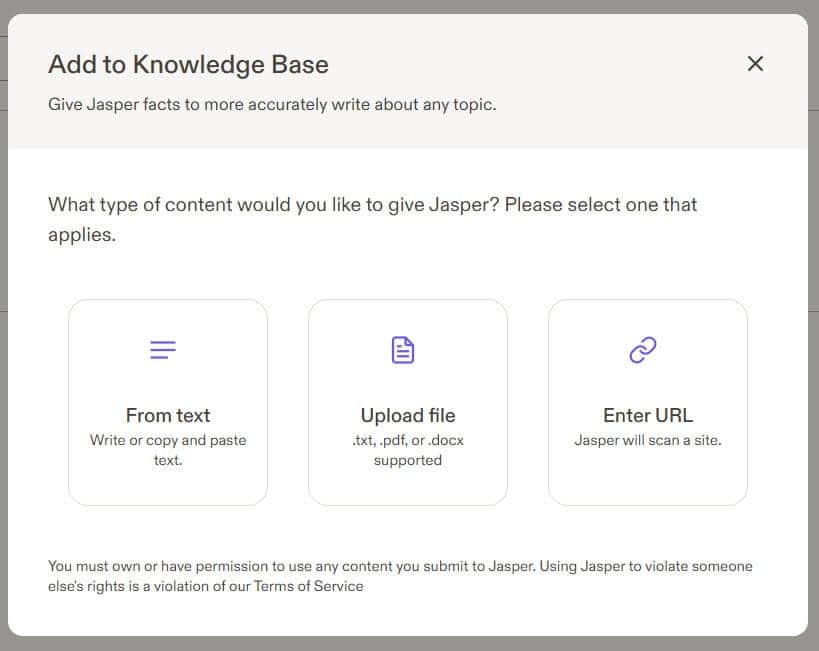The image size is (819, 651).
Task: Choose the Enter URL option title
Action: pyautogui.click(x=648, y=415)
